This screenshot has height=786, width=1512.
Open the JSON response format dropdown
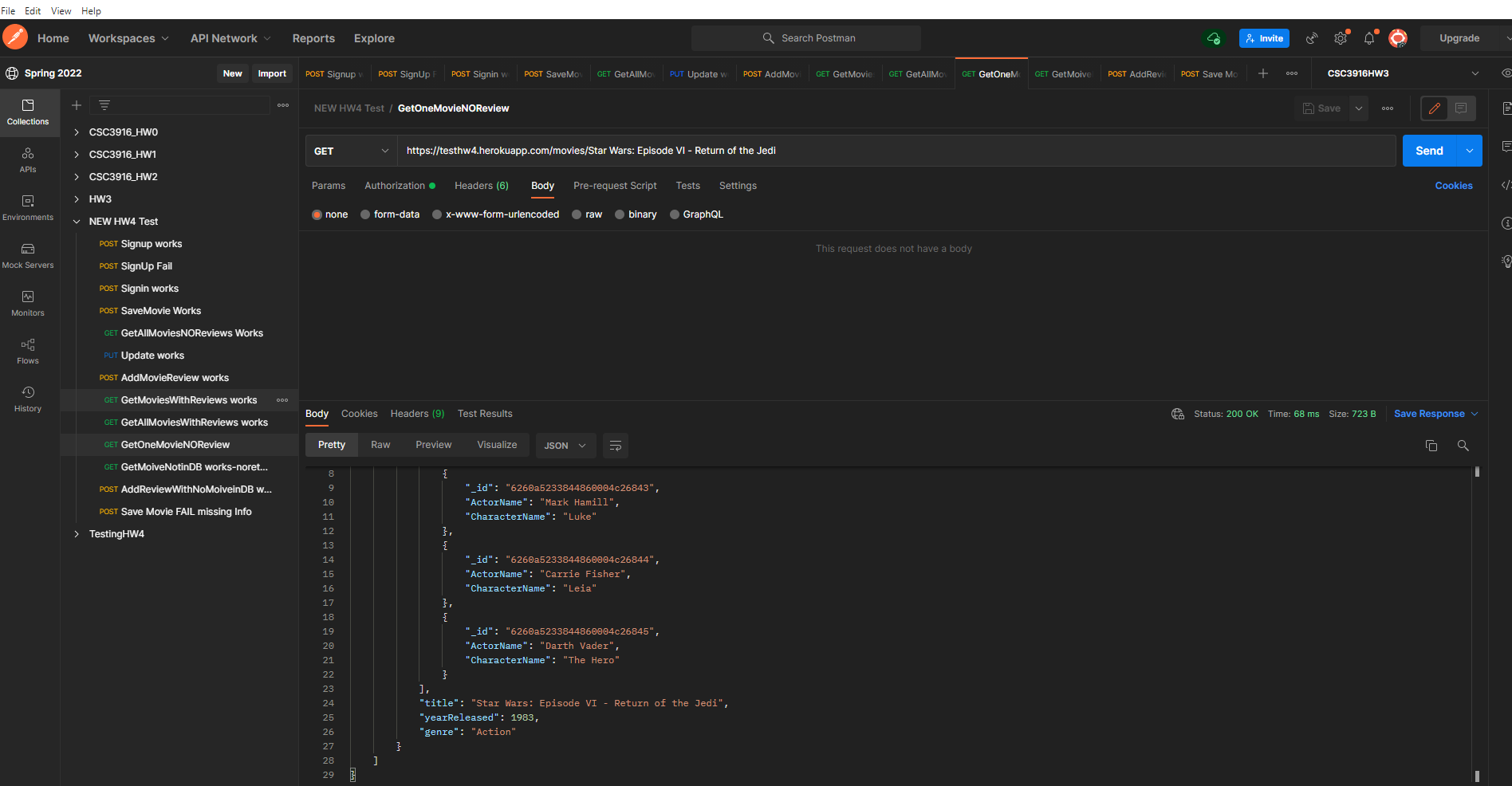pyautogui.click(x=565, y=446)
